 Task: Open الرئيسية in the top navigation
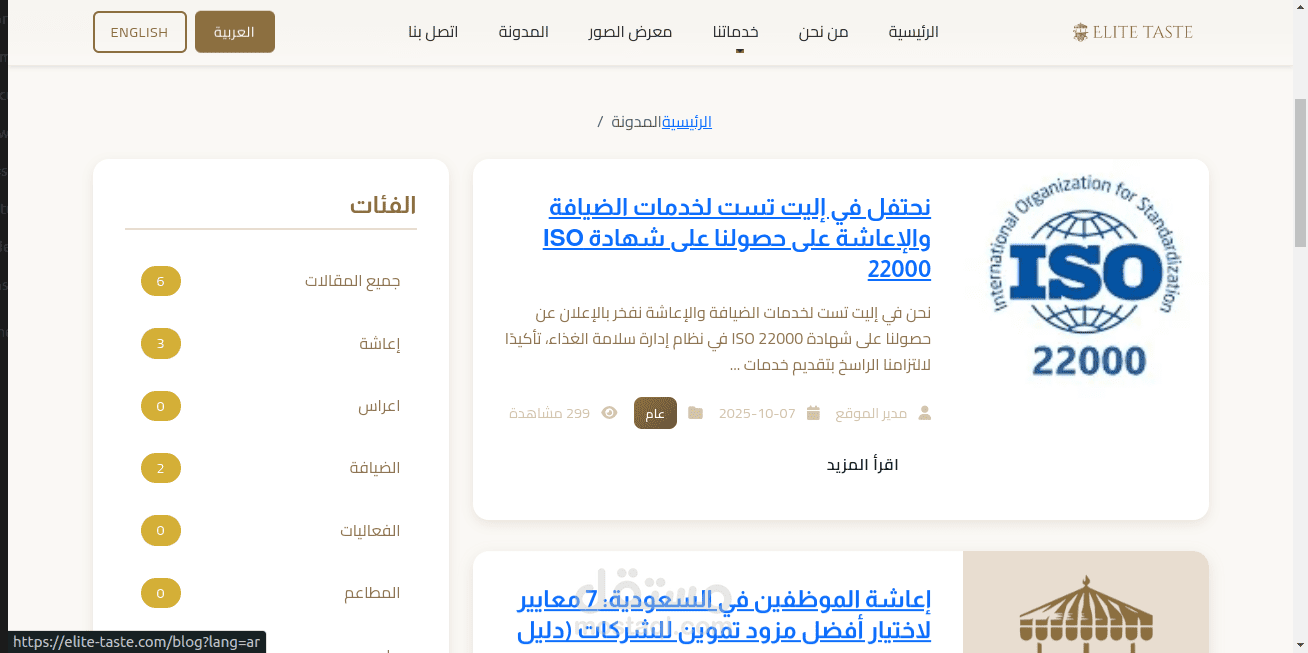point(914,32)
